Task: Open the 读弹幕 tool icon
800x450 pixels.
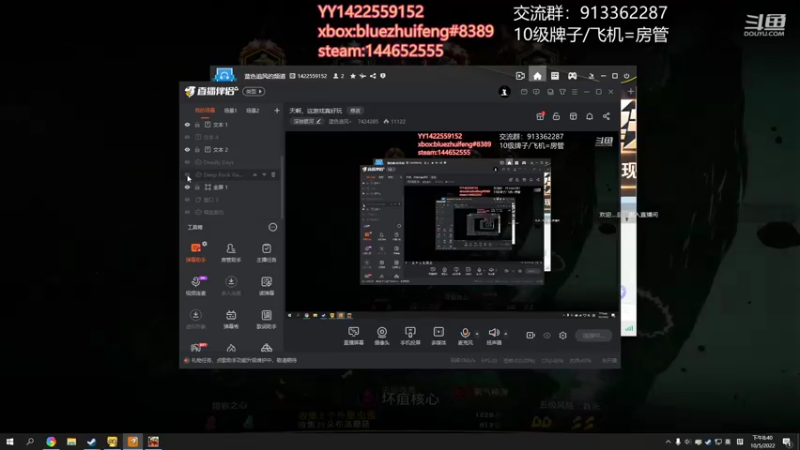Action: tap(266, 286)
